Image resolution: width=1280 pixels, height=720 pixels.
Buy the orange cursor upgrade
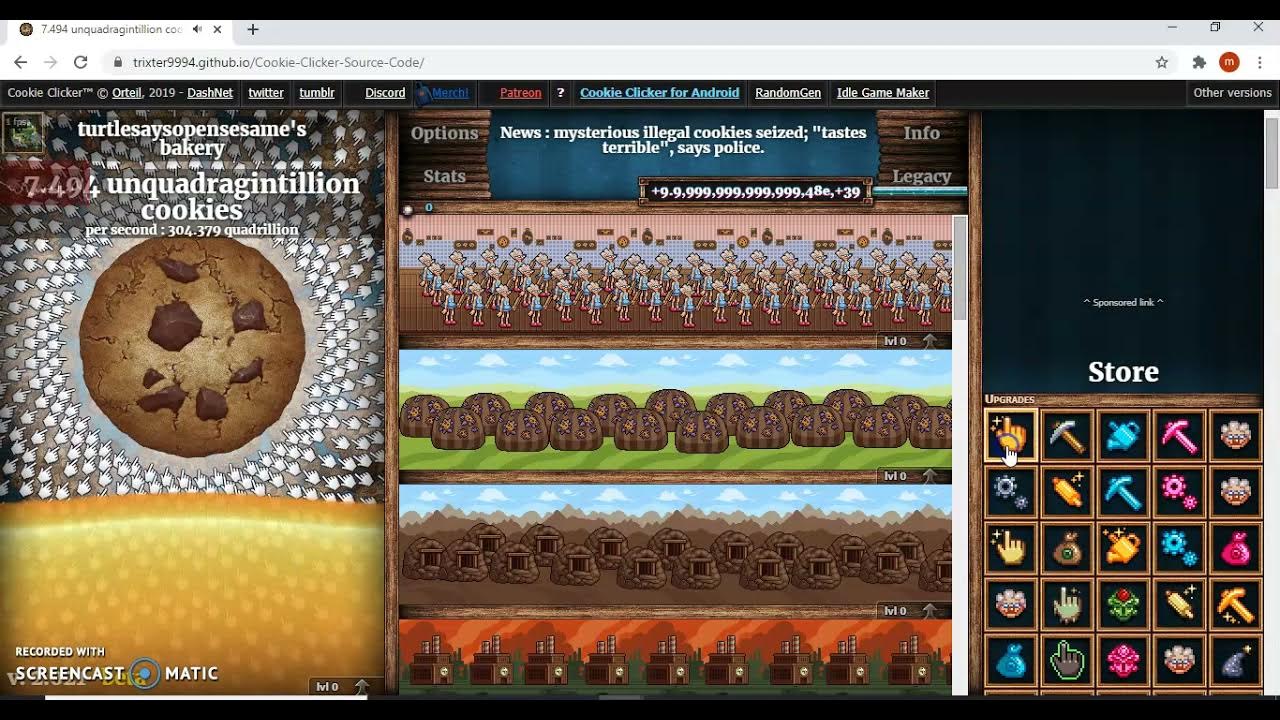[x=1010, y=435]
